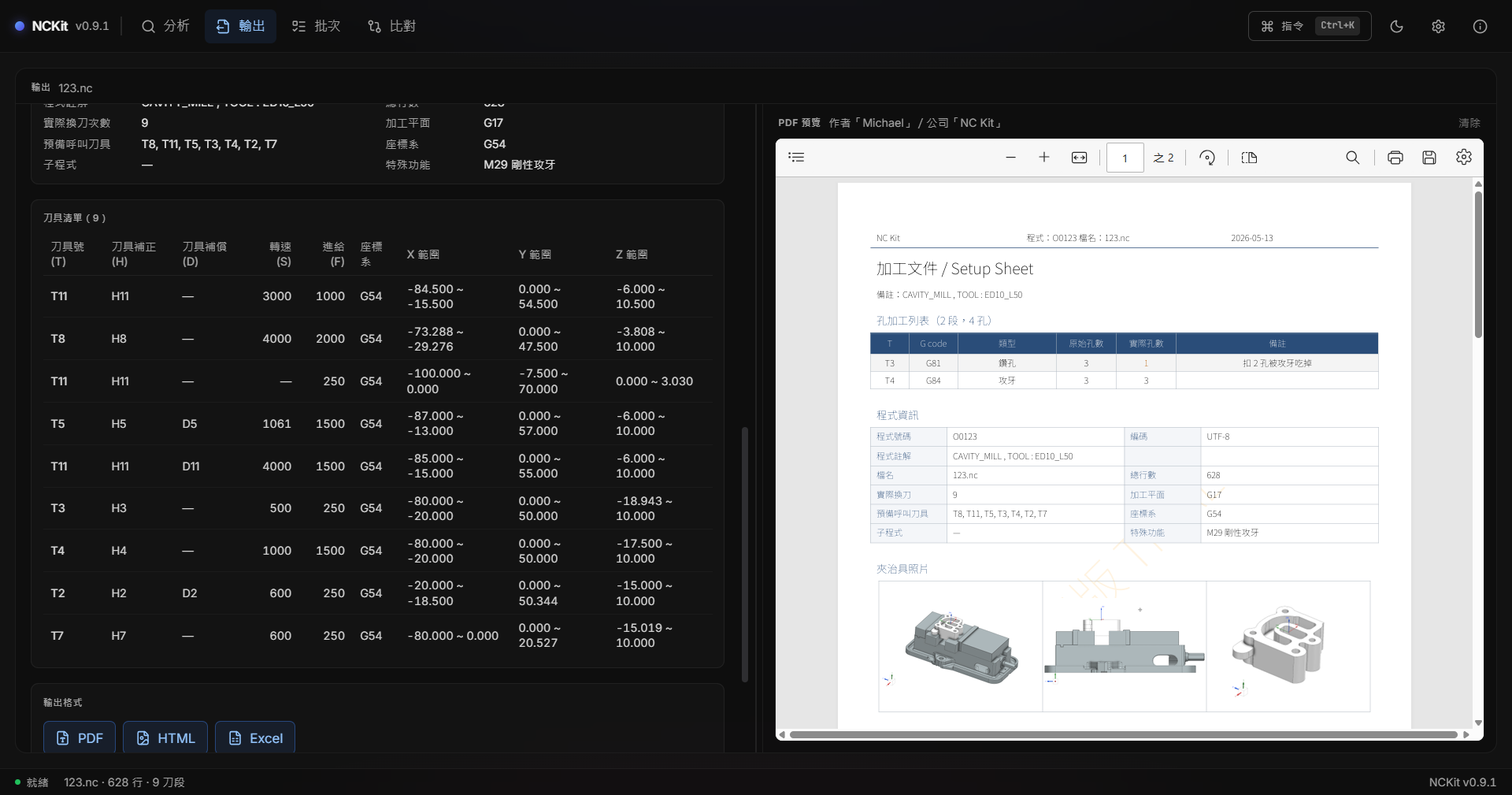Viewport: 1512px width, 795px height.
Task: Click the T2 tool row
Action: [377, 593]
